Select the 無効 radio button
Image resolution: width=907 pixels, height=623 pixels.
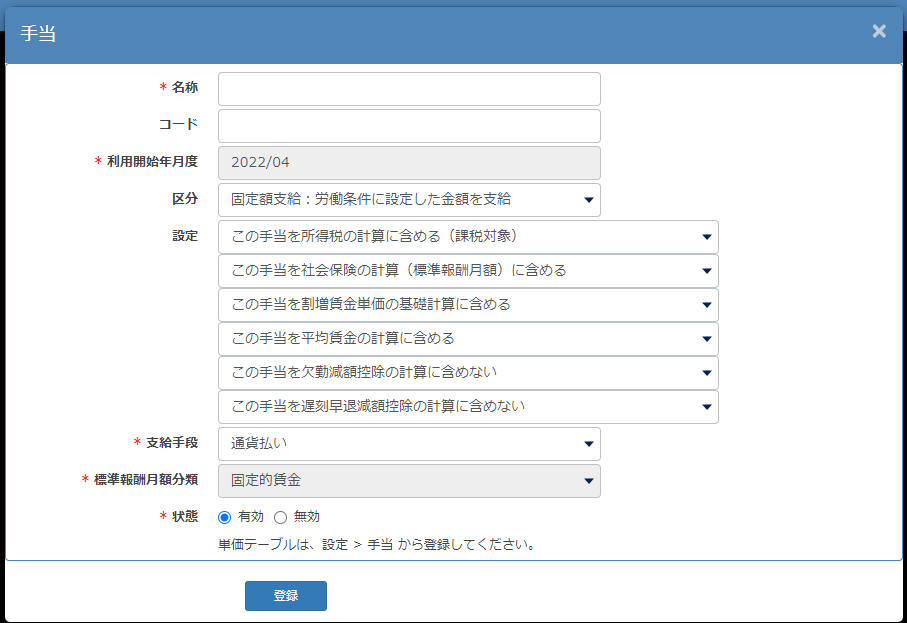[x=281, y=517]
